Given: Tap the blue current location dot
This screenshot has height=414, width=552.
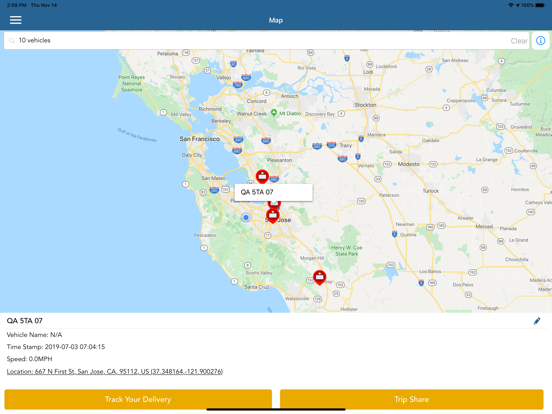Looking at the screenshot, I should point(246,217).
